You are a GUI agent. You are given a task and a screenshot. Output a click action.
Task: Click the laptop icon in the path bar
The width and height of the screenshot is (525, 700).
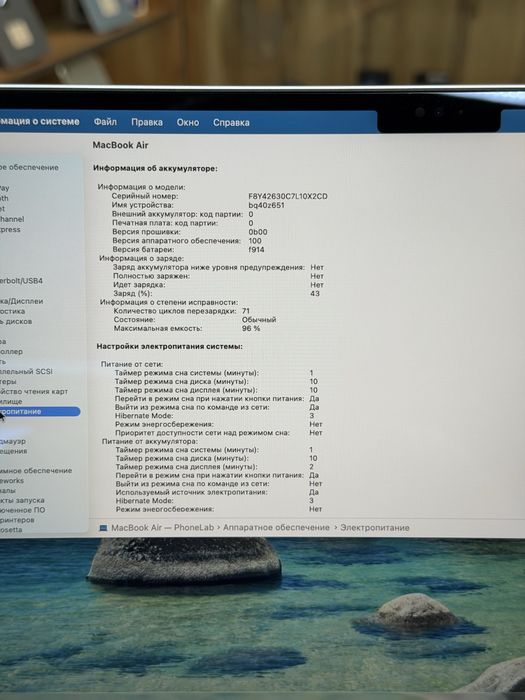click(x=103, y=528)
